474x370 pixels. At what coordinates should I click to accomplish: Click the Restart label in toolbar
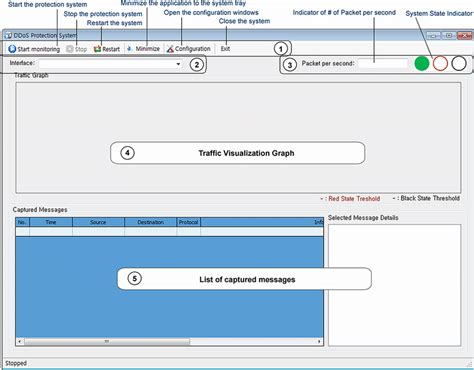tap(111, 49)
